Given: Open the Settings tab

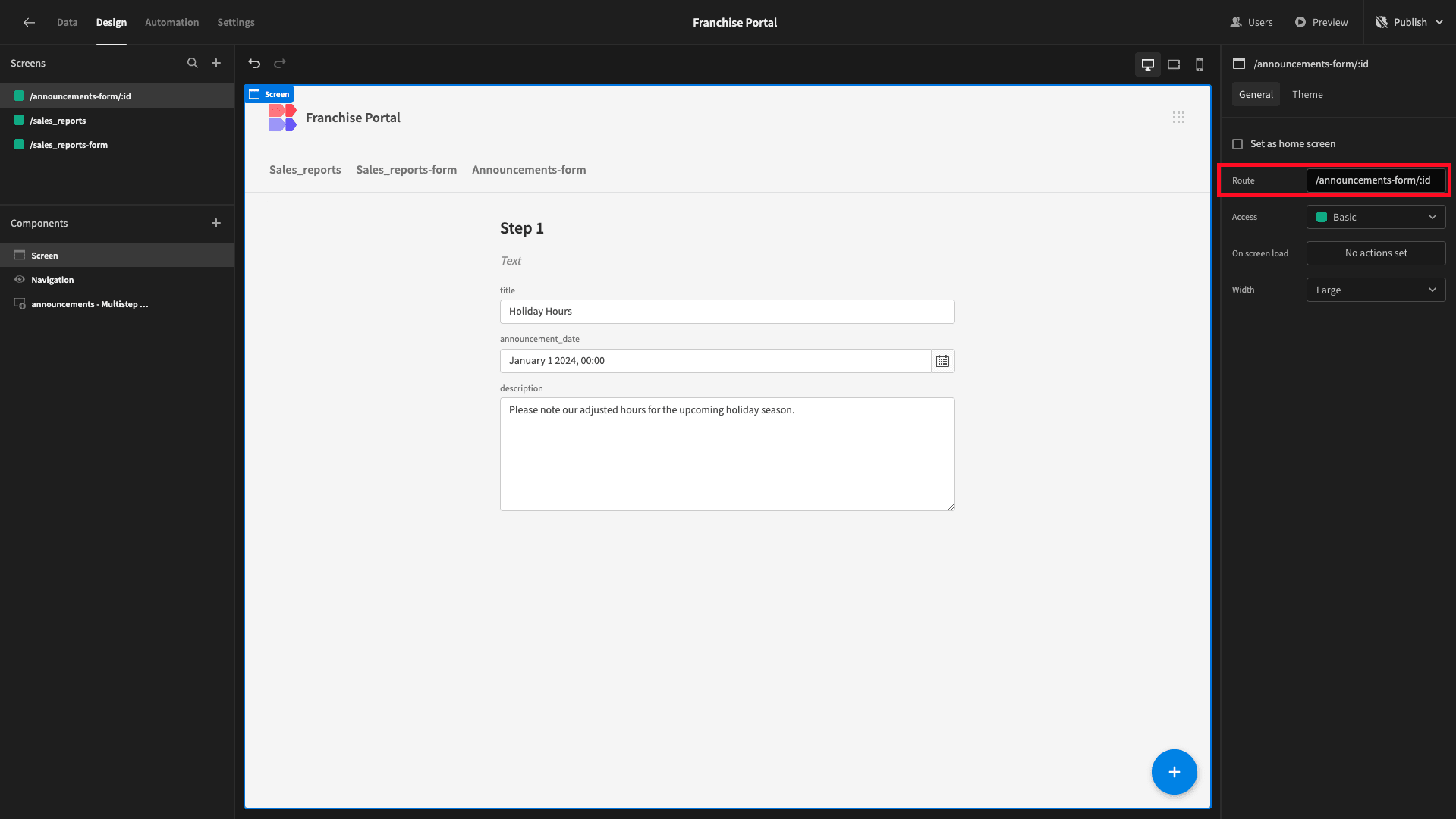Looking at the screenshot, I should pos(236,23).
